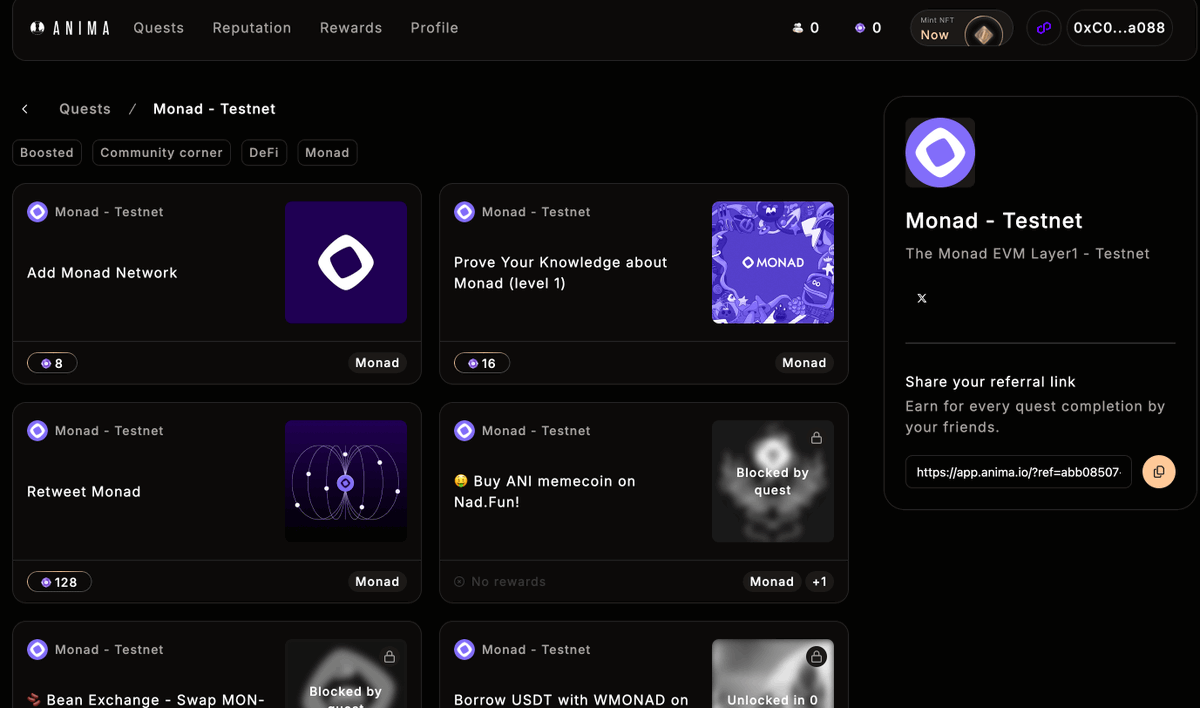Click the Quests breadcrumb link

(x=85, y=109)
